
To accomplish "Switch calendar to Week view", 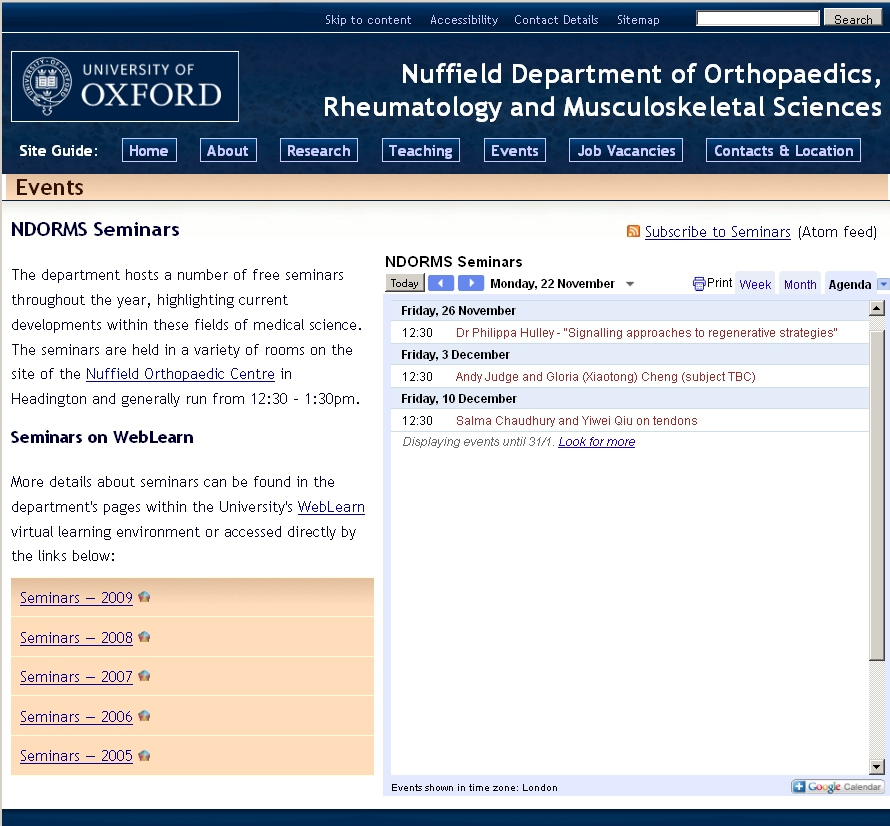I will click(x=755, y=284).
